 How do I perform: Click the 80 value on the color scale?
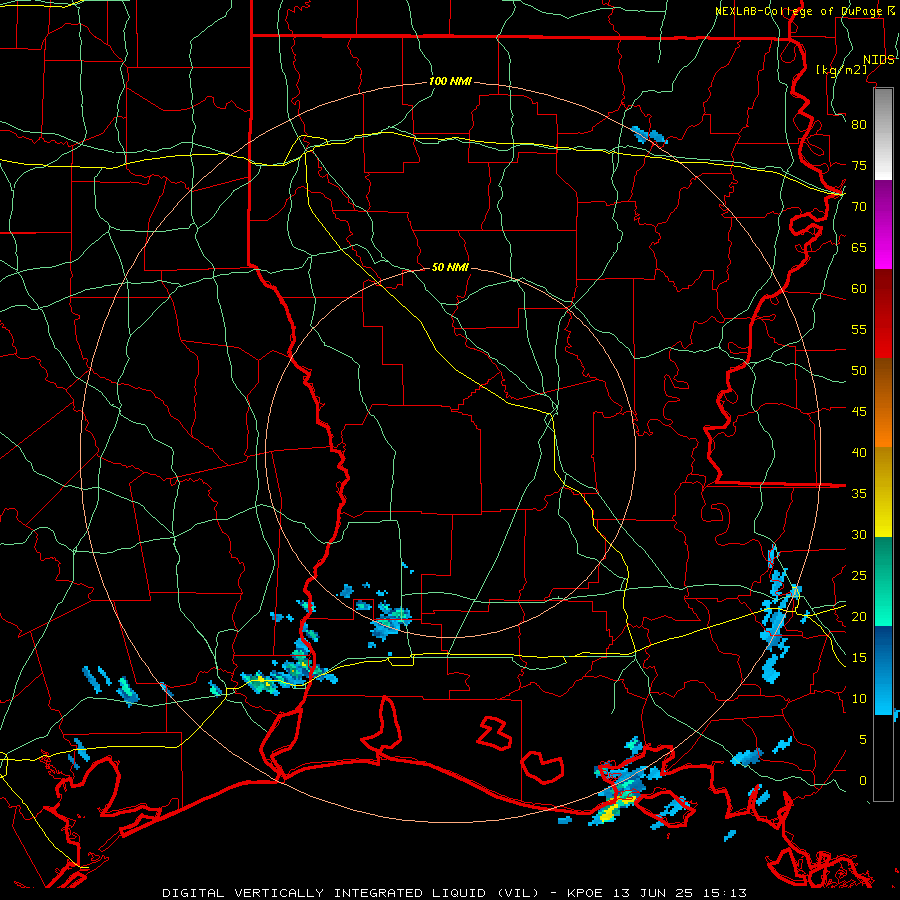click(x=859, y=125)
